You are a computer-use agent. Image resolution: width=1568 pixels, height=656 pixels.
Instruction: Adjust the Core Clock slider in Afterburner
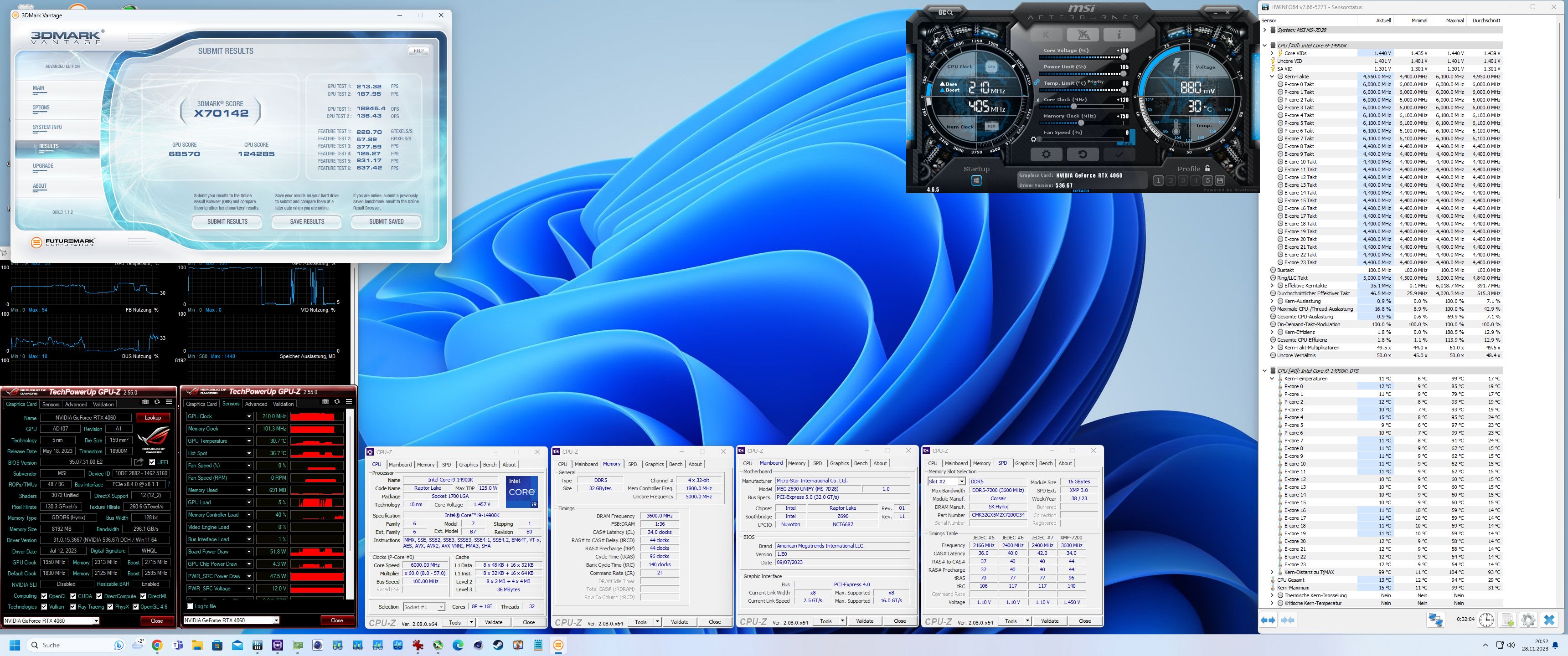pos(1074,107)
